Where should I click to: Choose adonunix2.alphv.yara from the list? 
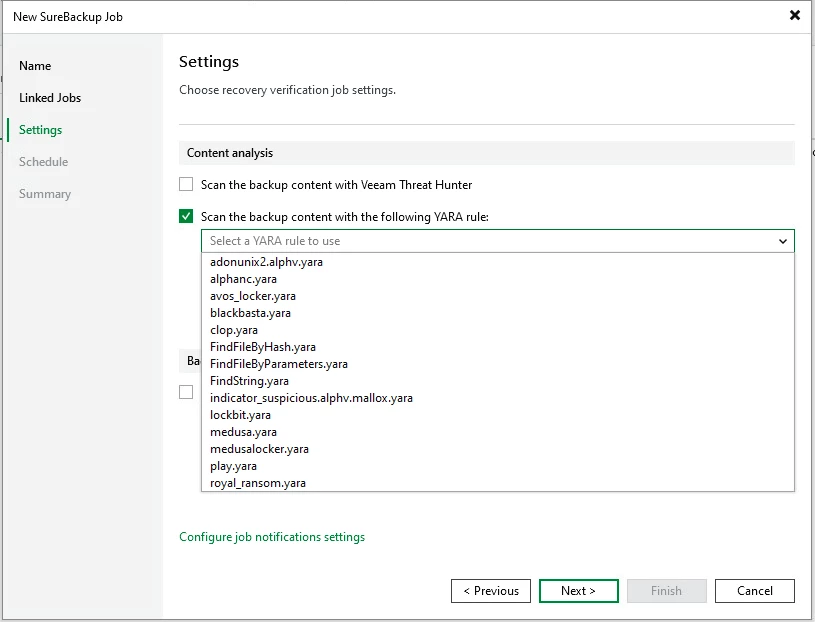tap(266, 262)
